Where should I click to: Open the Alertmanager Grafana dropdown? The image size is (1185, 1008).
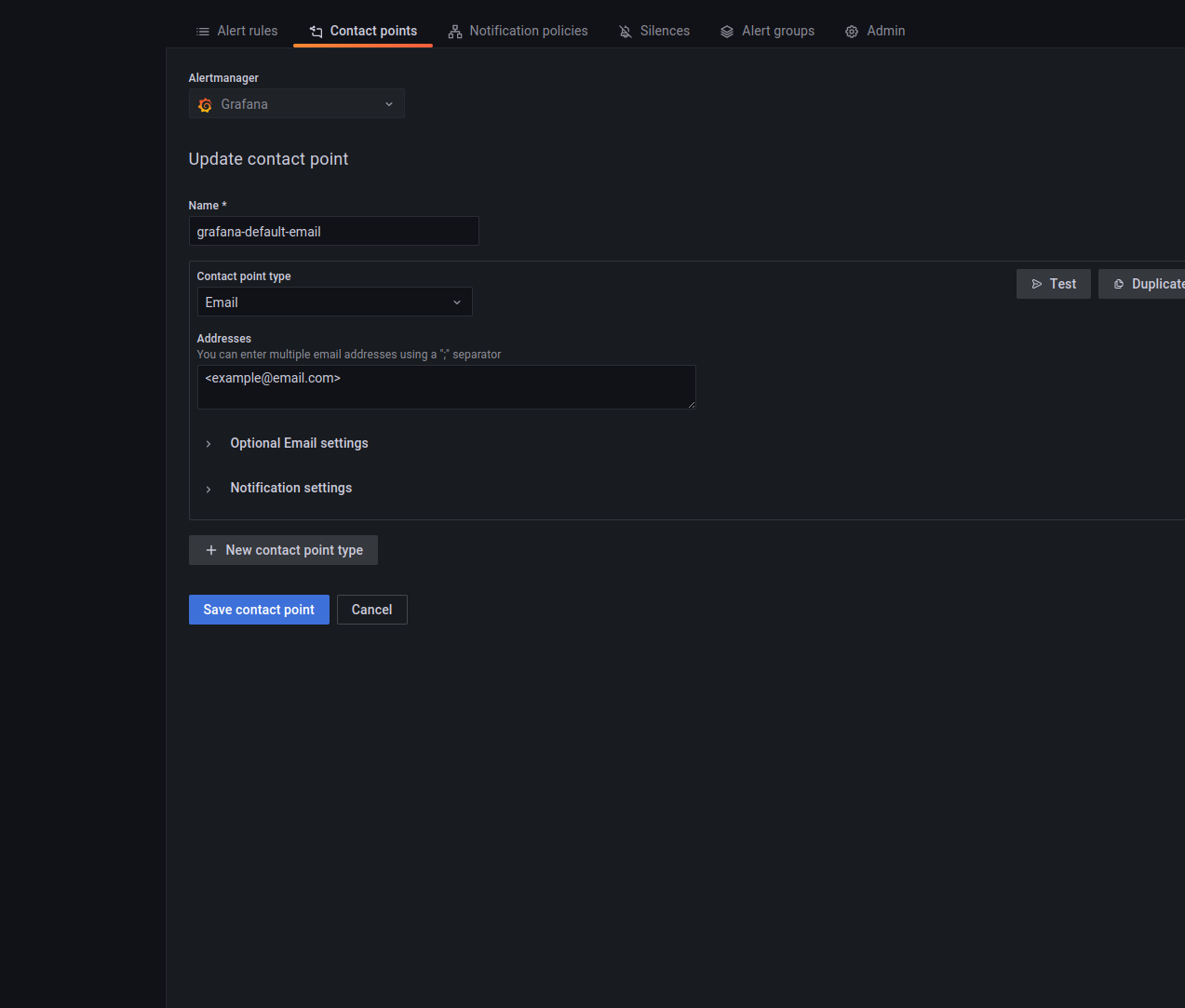click(297, 103)
